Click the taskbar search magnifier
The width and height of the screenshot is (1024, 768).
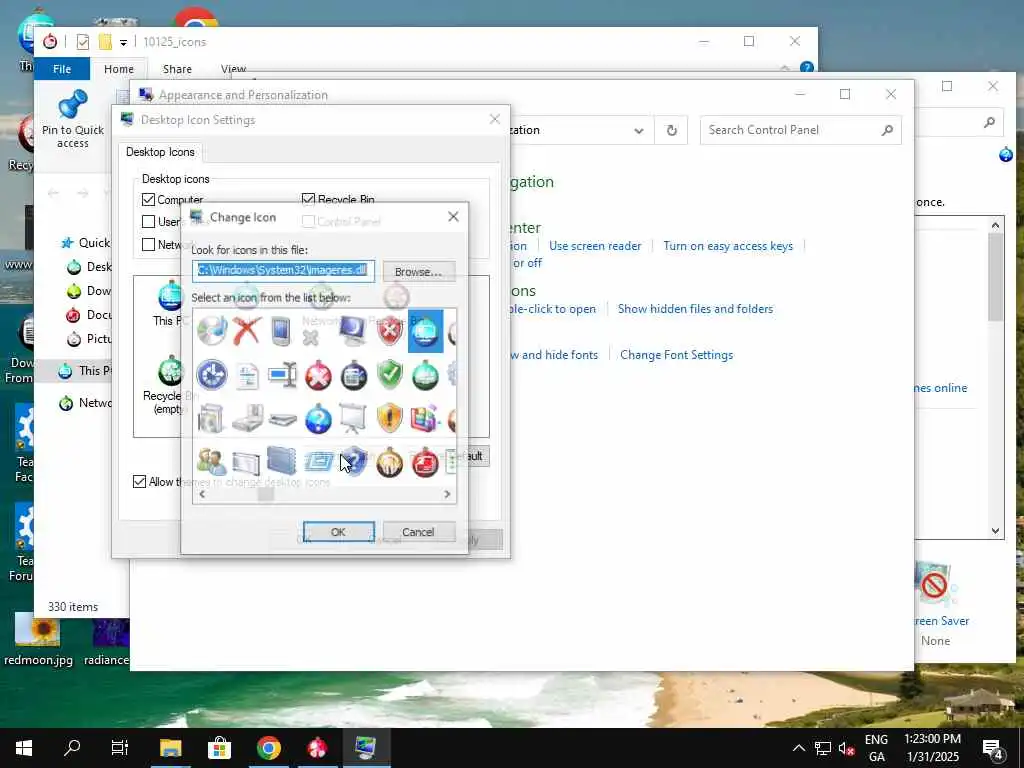[72, 748]
